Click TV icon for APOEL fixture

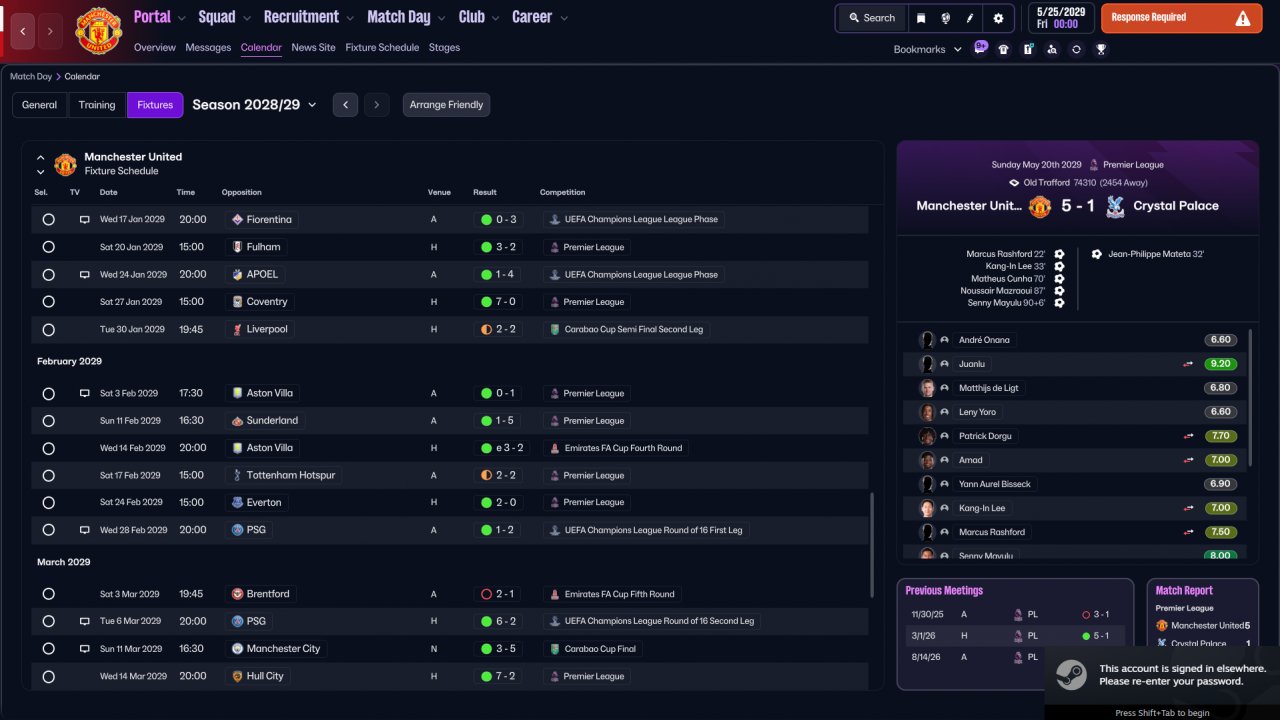pyautogui.click(x=85, y=274)
